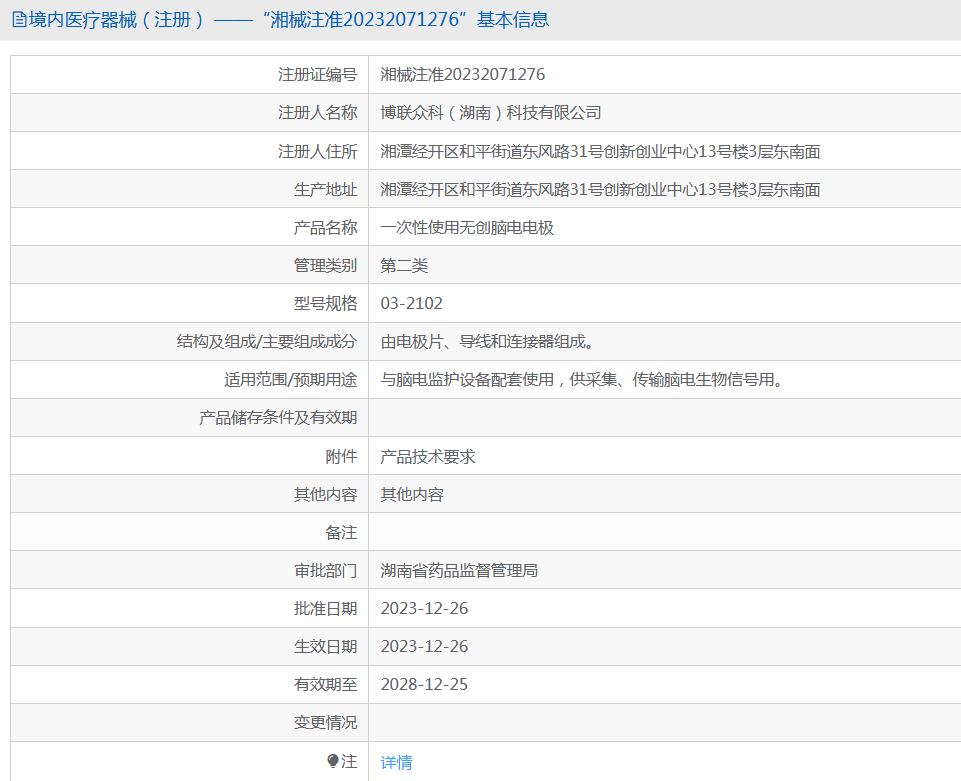
Task: Click the 注册证编号 label
Action: (317, 75)
